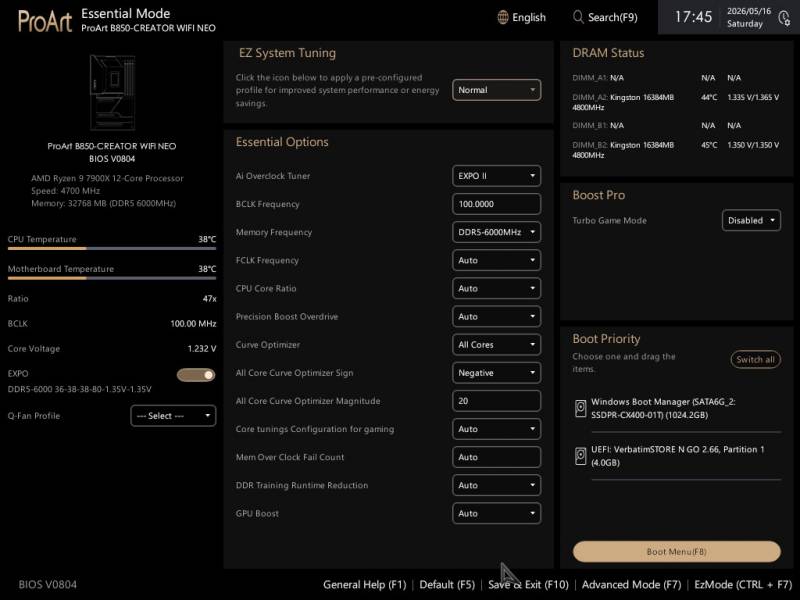Screen dimensions: 800x600
Task: Open Core tunings Configuration for gaming dropdown
Action: coord(496,429)
